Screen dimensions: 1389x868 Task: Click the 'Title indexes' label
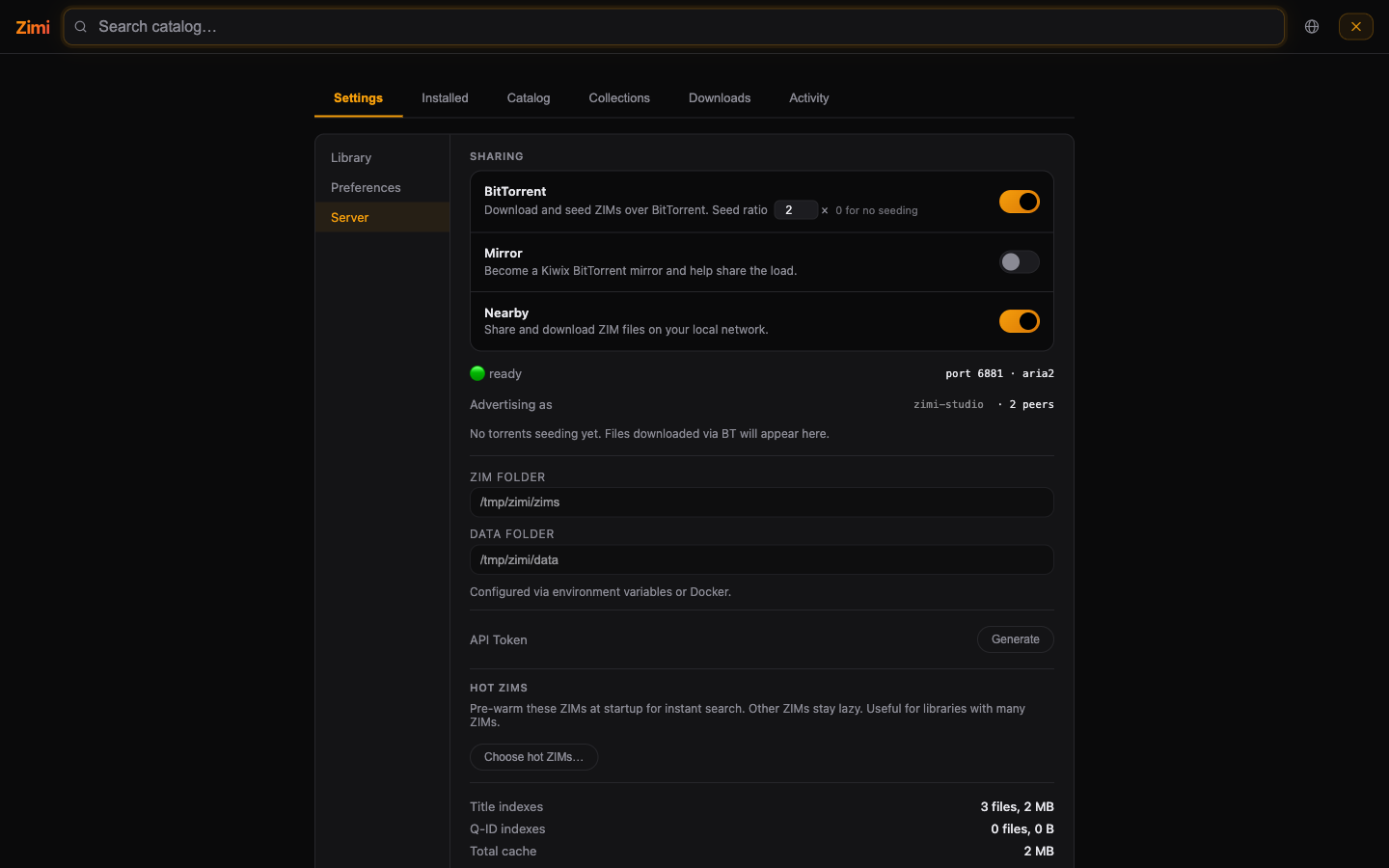[x=506, y=807]
